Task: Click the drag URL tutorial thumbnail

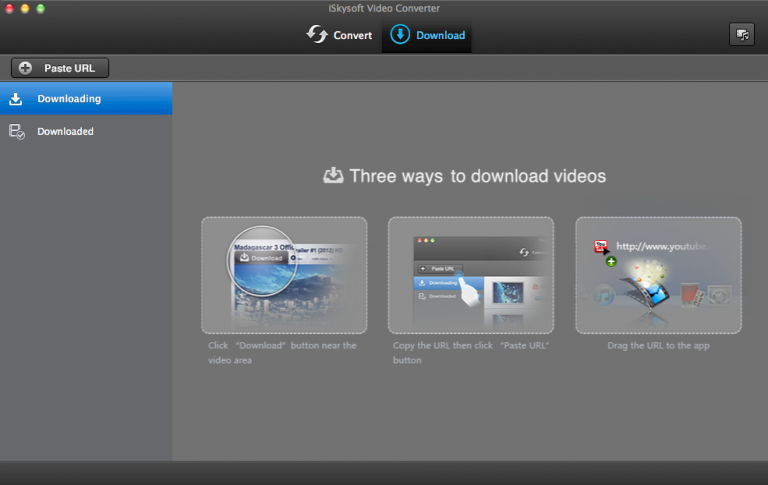Action: tap(658, 275)
